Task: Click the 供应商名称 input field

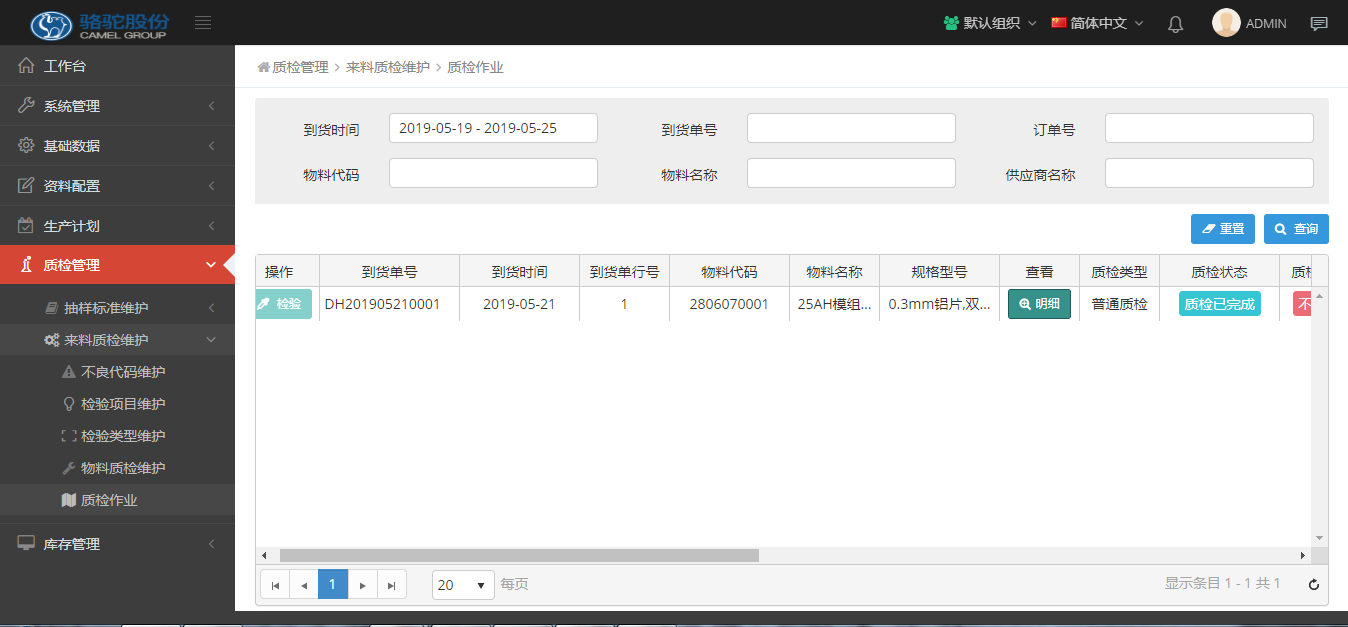Action: [x=1209, y=173]
